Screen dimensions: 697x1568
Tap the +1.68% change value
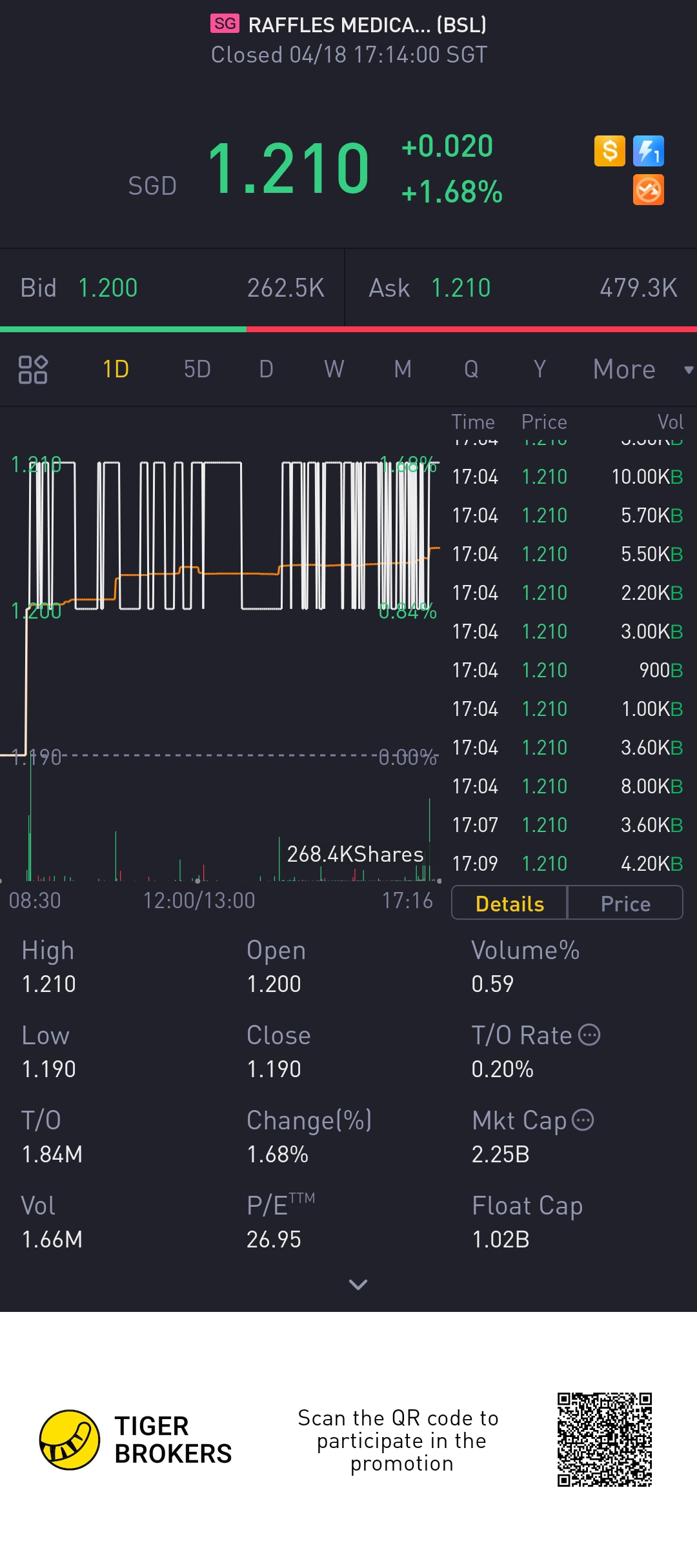pyautogui.click(x=452, y=192)
